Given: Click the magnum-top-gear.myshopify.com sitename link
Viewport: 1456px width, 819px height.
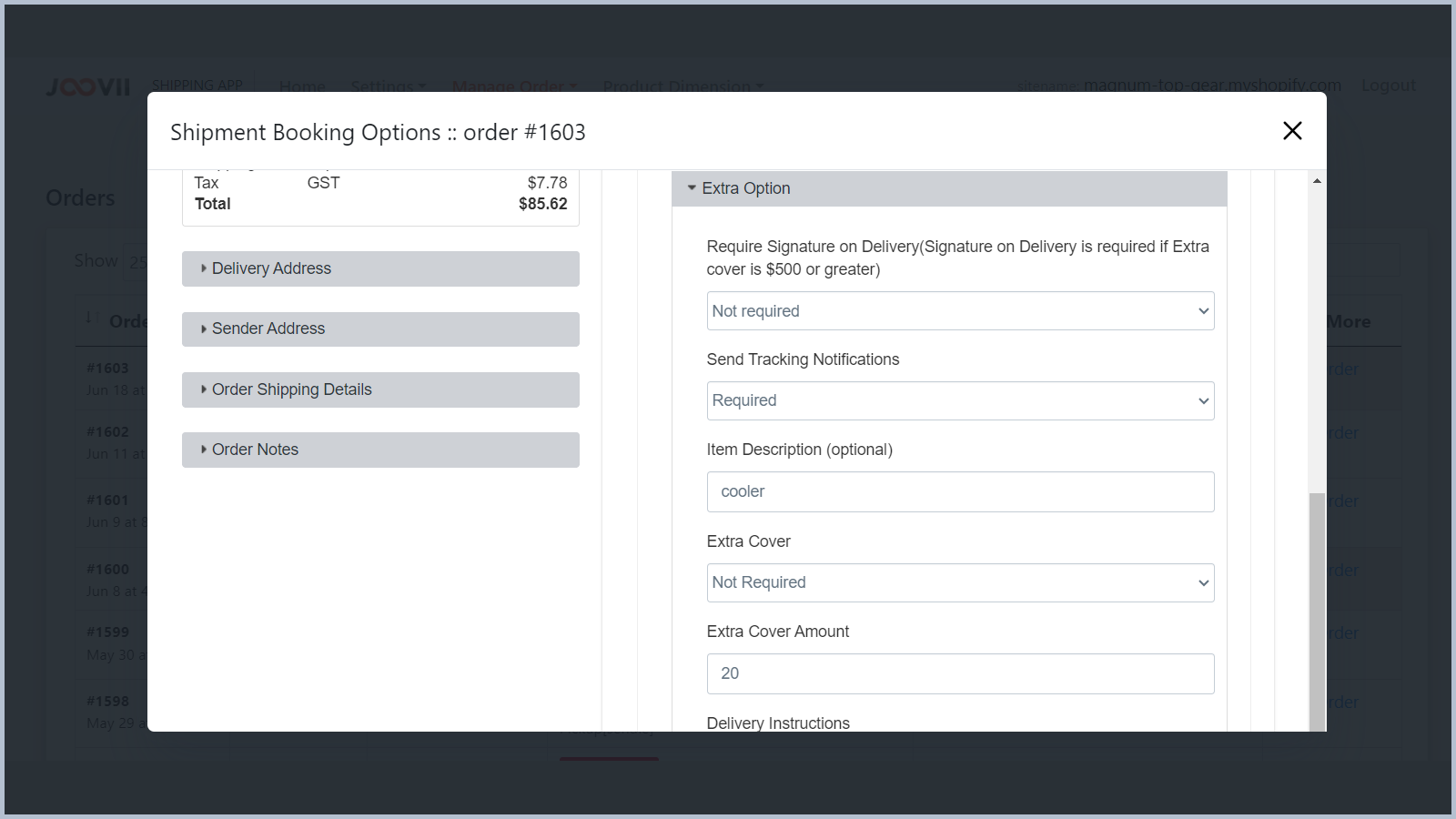Looking at the screenshot, I should click(x=1211, y=86).
